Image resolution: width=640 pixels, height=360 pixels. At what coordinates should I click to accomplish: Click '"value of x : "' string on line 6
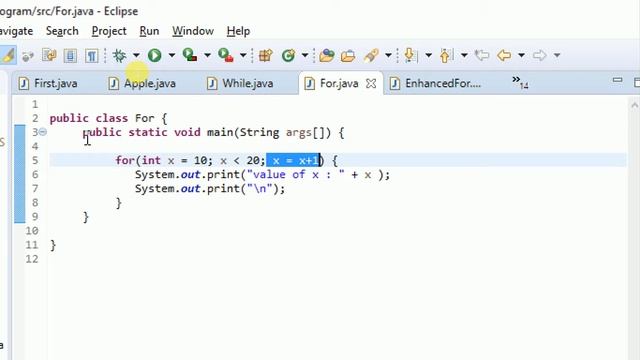coord(296,175)
